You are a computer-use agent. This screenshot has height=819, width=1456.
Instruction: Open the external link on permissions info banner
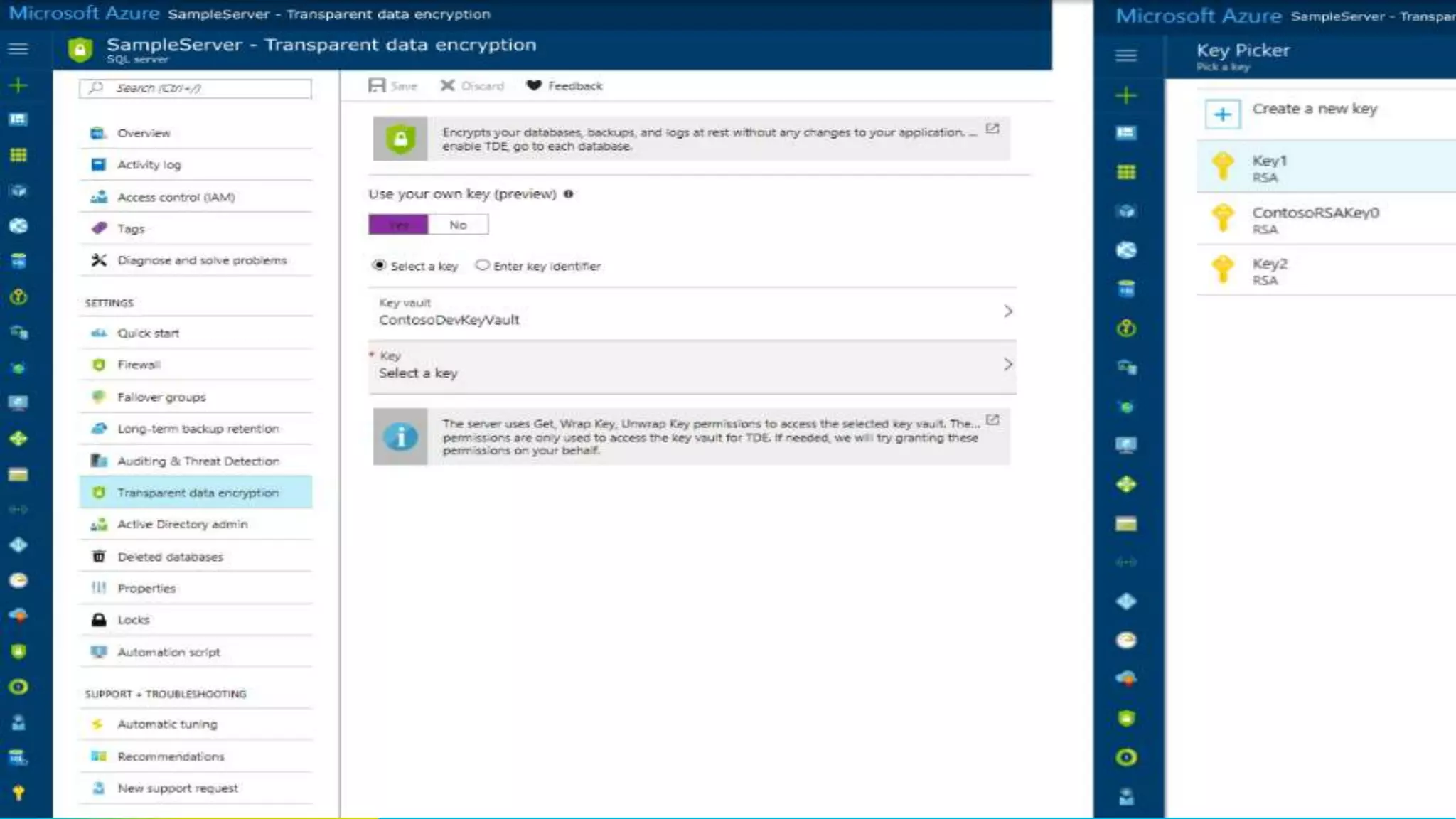(x=992, y=420)
